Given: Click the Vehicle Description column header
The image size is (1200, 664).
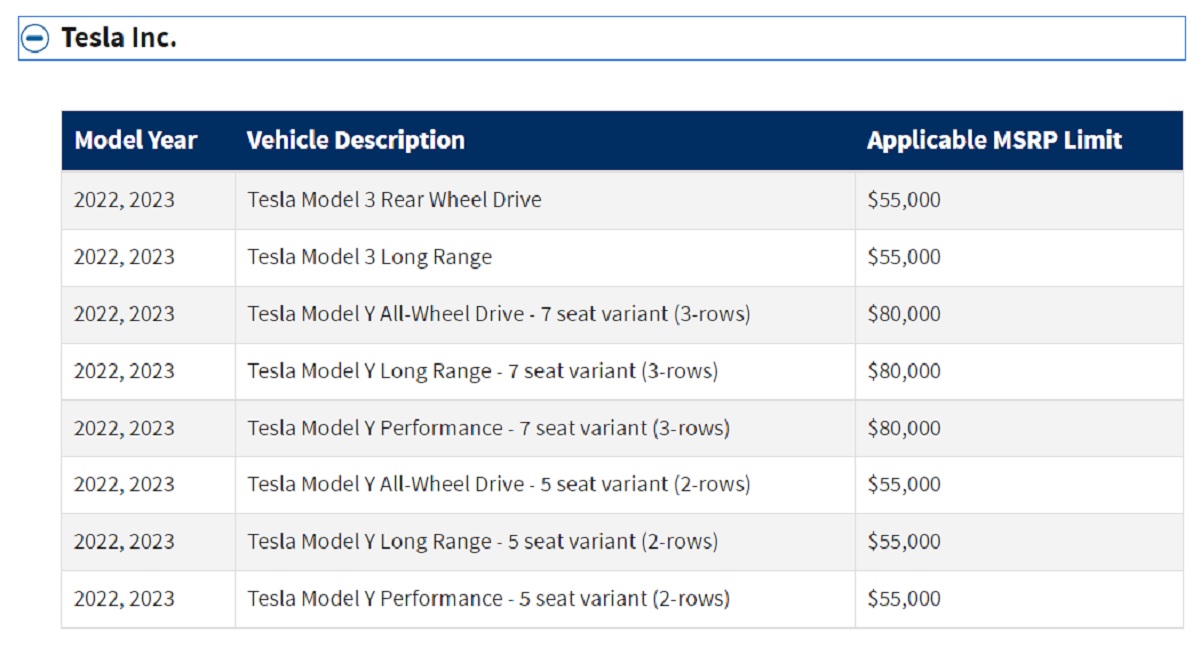Looking at the screenshot, I should pos(355,140).
